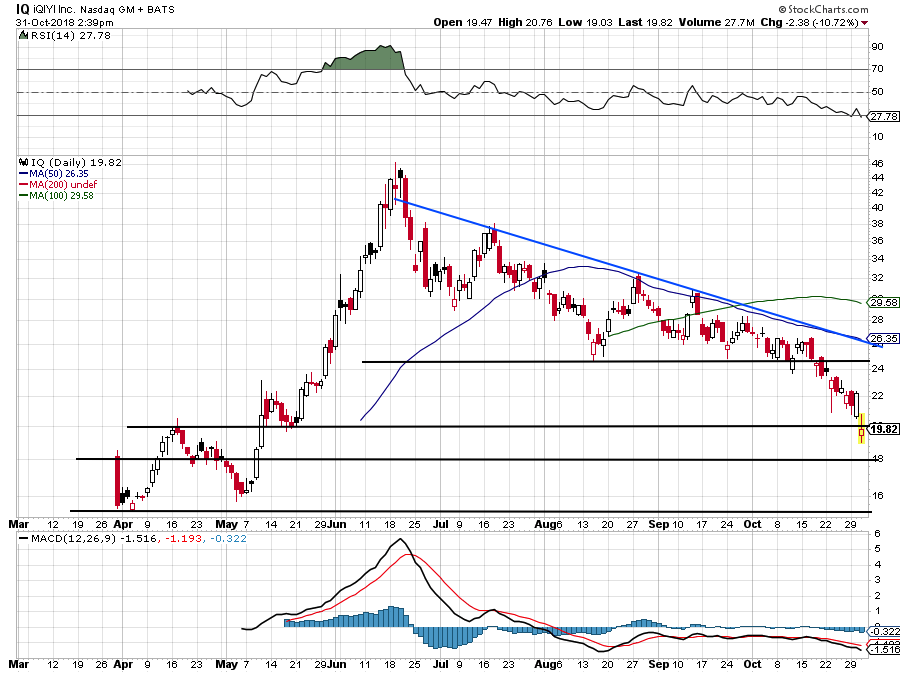Screen dimensions: 900x673
Task: Click the -0.322 flag on MACD axis
Action: click(x=885, y=631)
